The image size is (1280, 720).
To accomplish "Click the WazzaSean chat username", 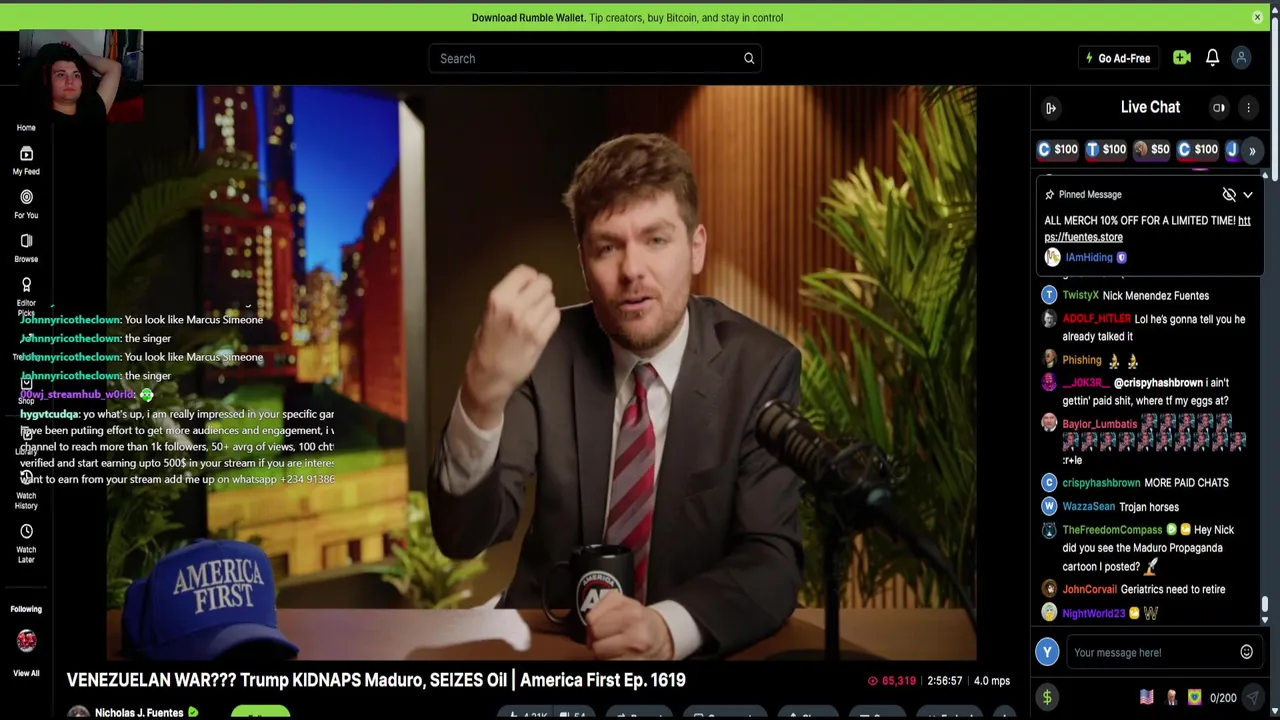I will pyautogui.click(x=1088, y=507).
